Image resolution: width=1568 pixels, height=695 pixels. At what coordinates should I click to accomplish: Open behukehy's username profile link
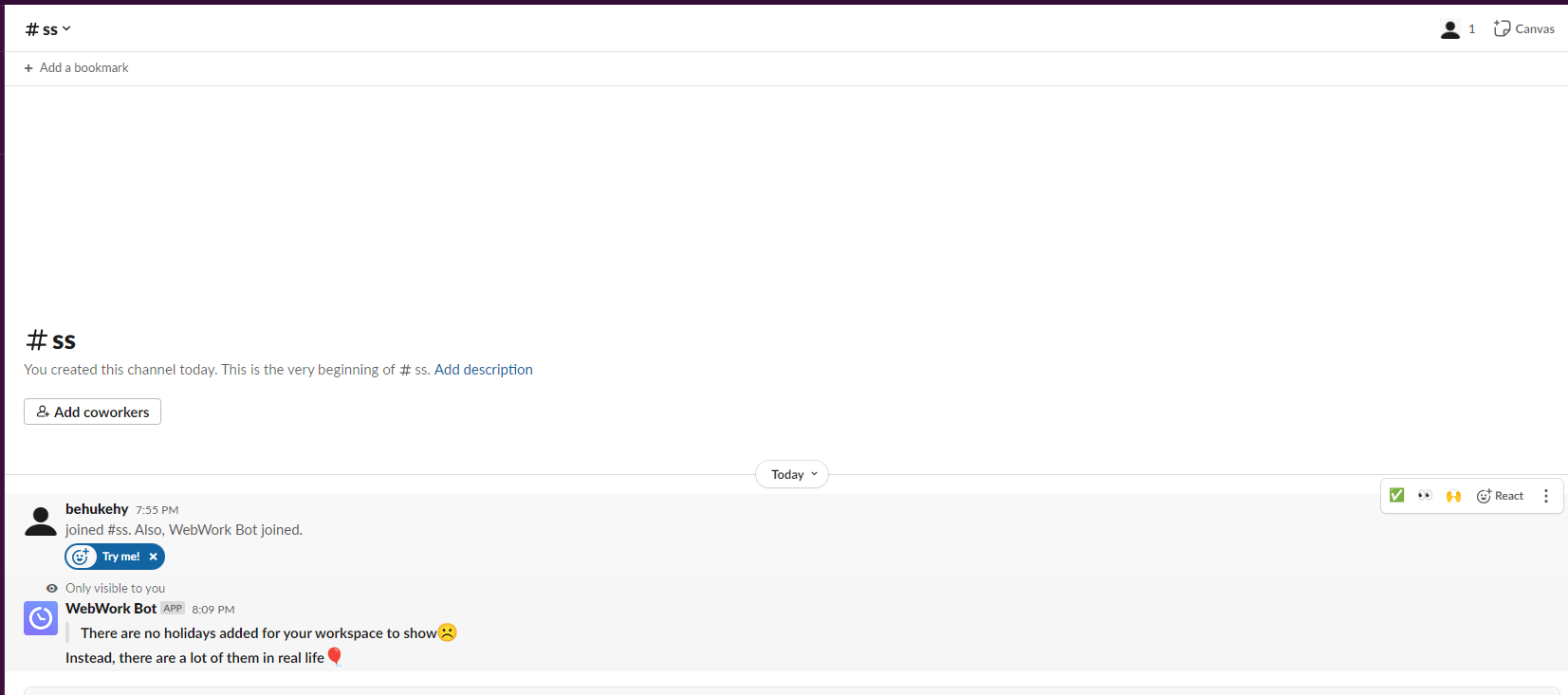pos(97,509)
